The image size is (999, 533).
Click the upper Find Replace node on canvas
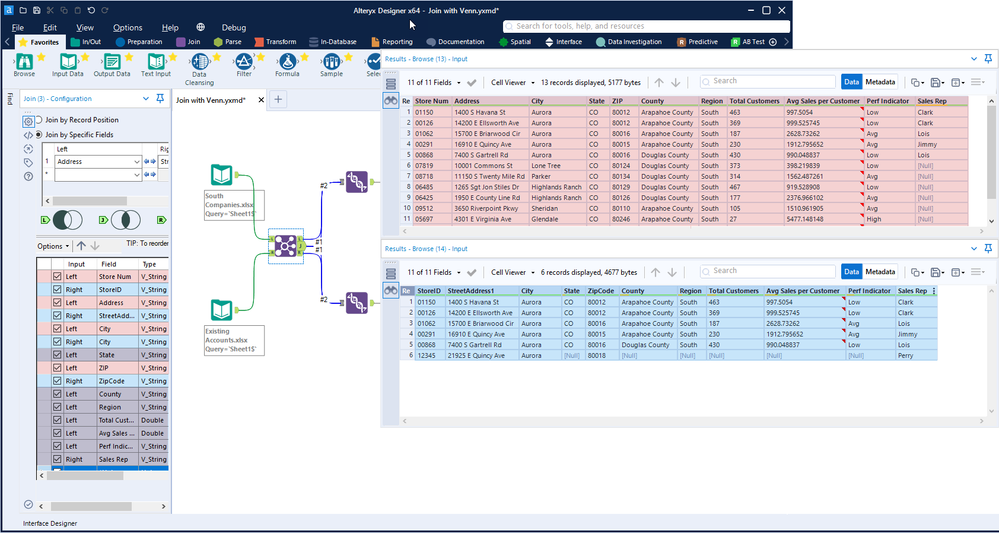tap(357, 182)
